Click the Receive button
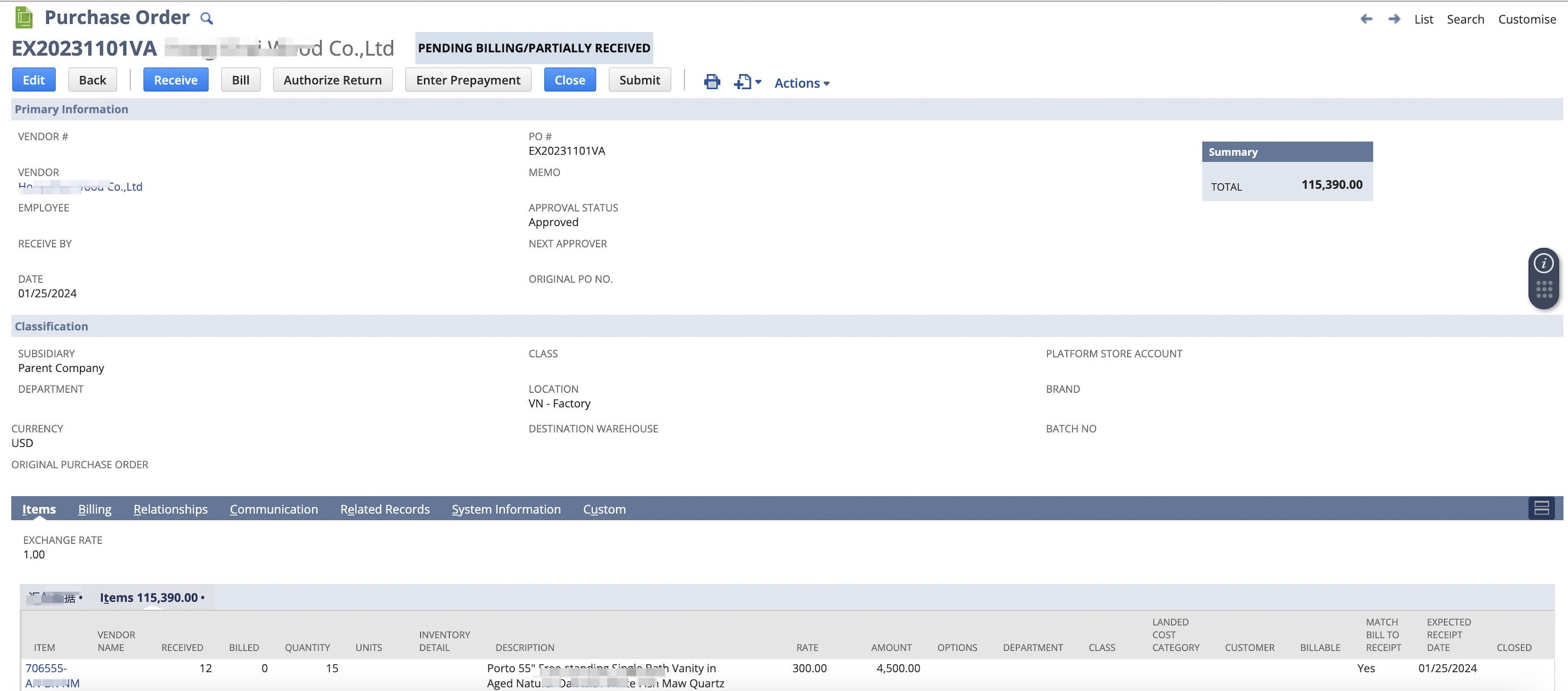 (x=176, y=80)
